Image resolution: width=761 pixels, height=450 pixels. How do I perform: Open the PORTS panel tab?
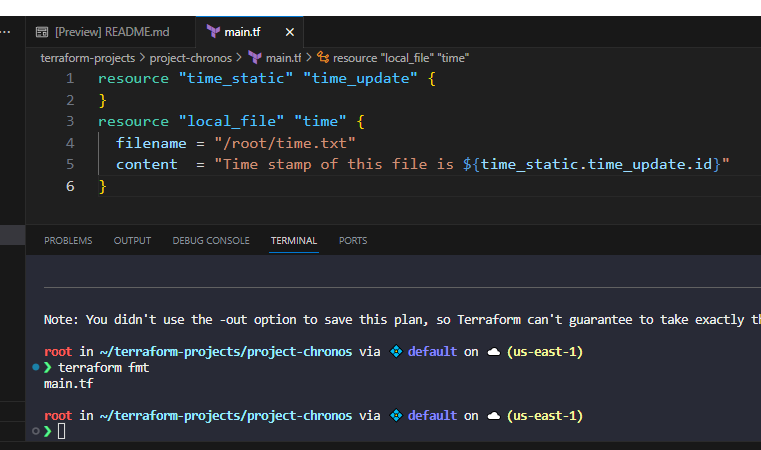click(352, 241)
